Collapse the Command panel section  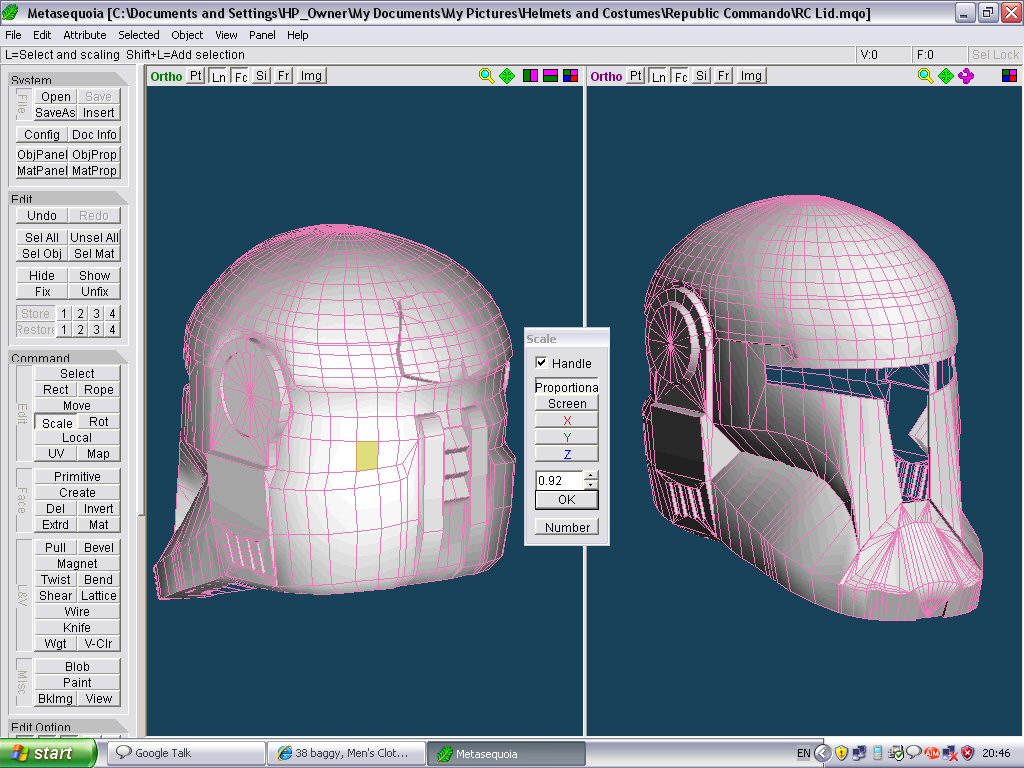tap(69, 357)
